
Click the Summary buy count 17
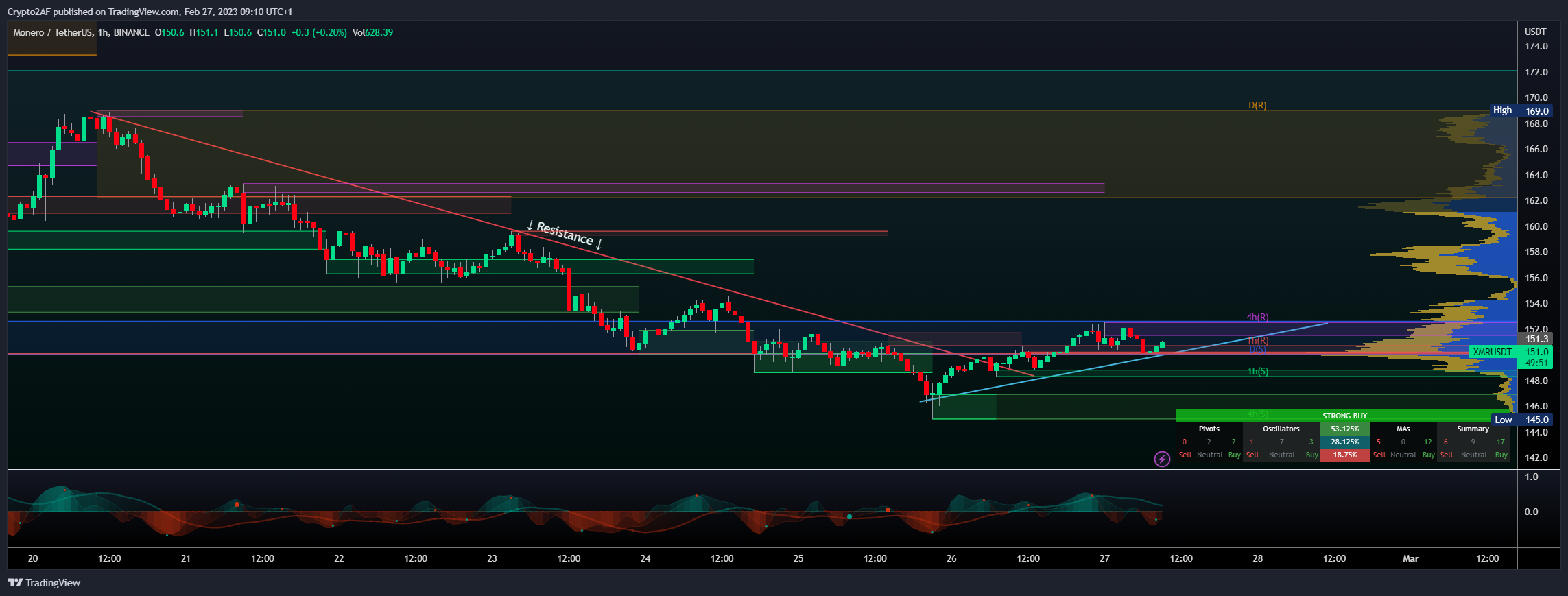[x=1501, y=442]
